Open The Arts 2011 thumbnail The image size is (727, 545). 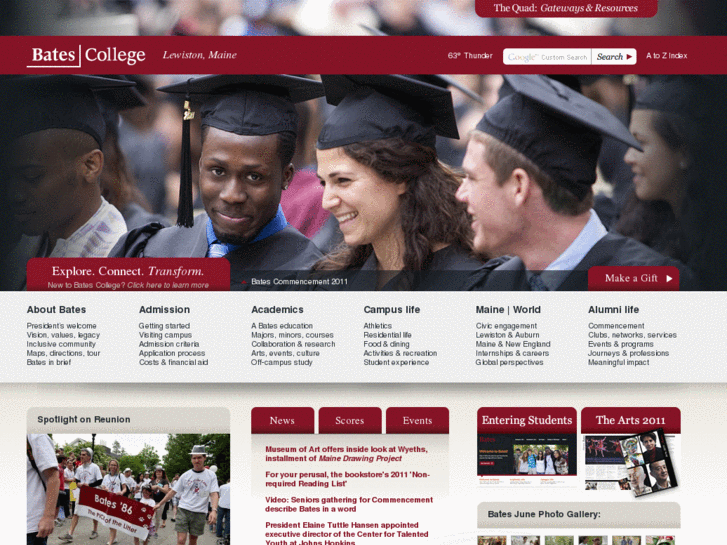(631, 462)
